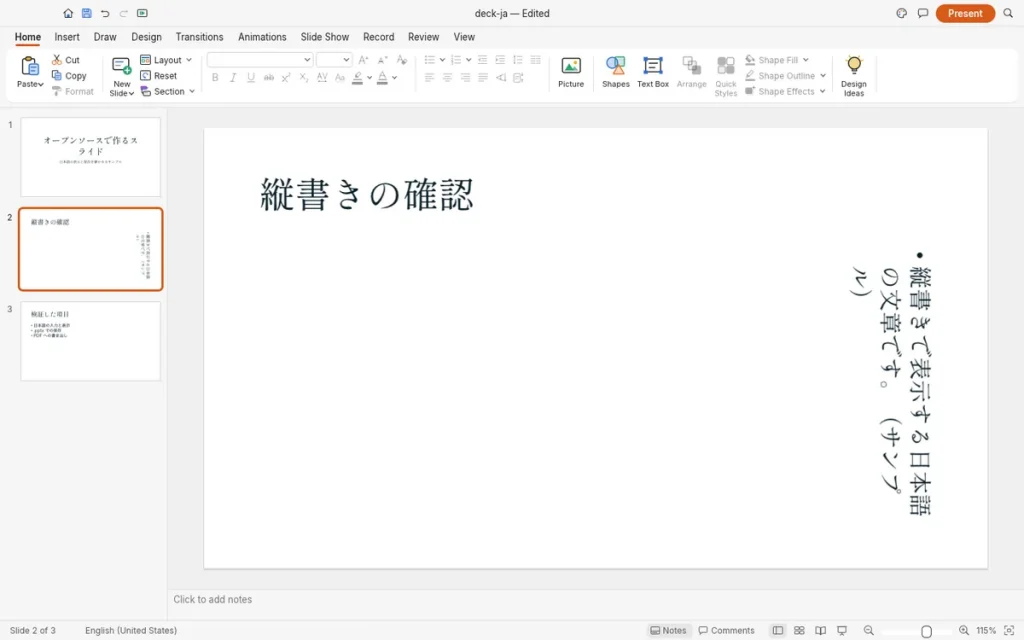The image size is (1024, 640).
Task: Start slideshow from title bar icon
Action: tap(142, 13)
